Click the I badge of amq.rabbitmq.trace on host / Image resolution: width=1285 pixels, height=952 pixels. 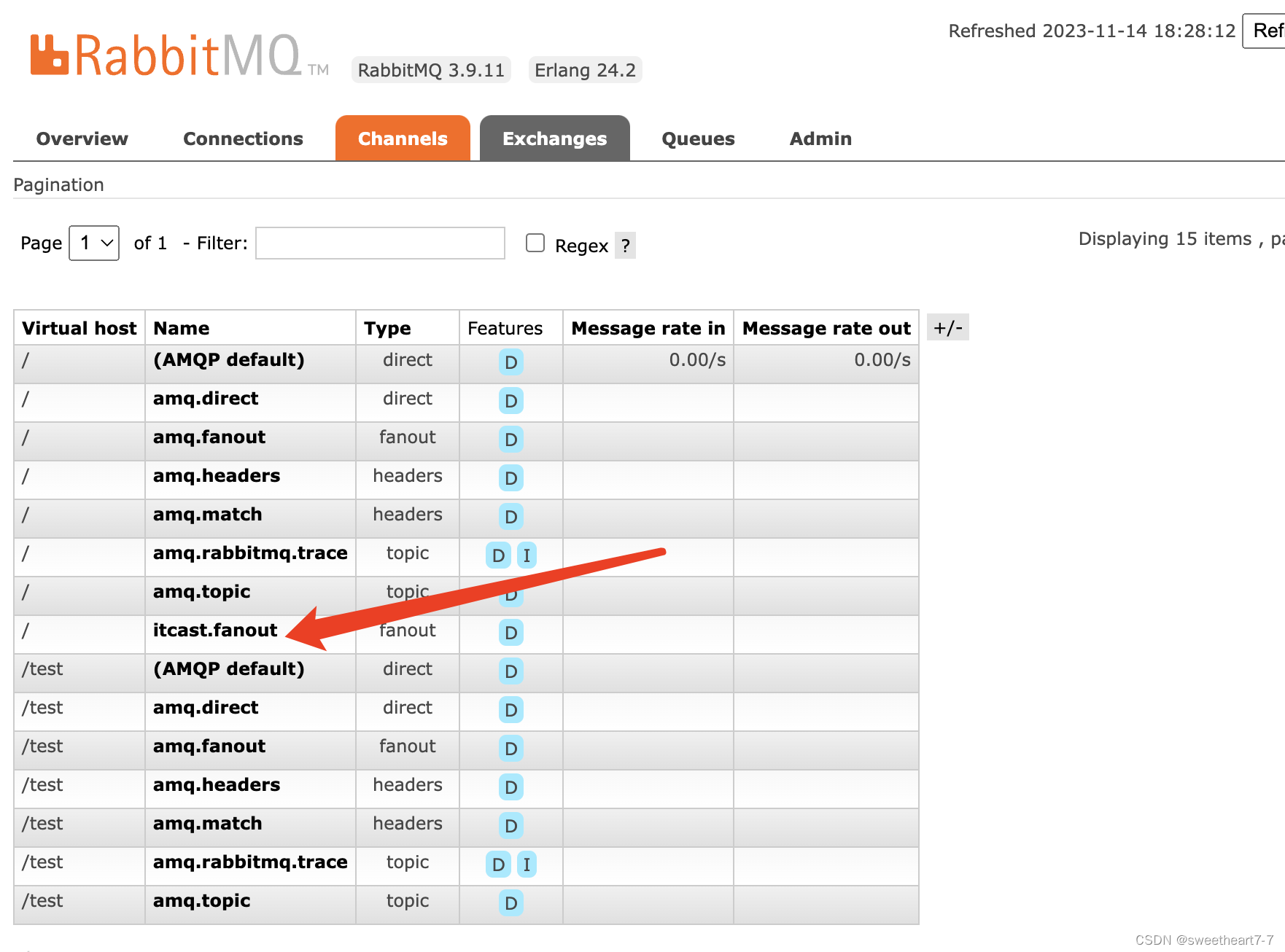click(527, 555)
